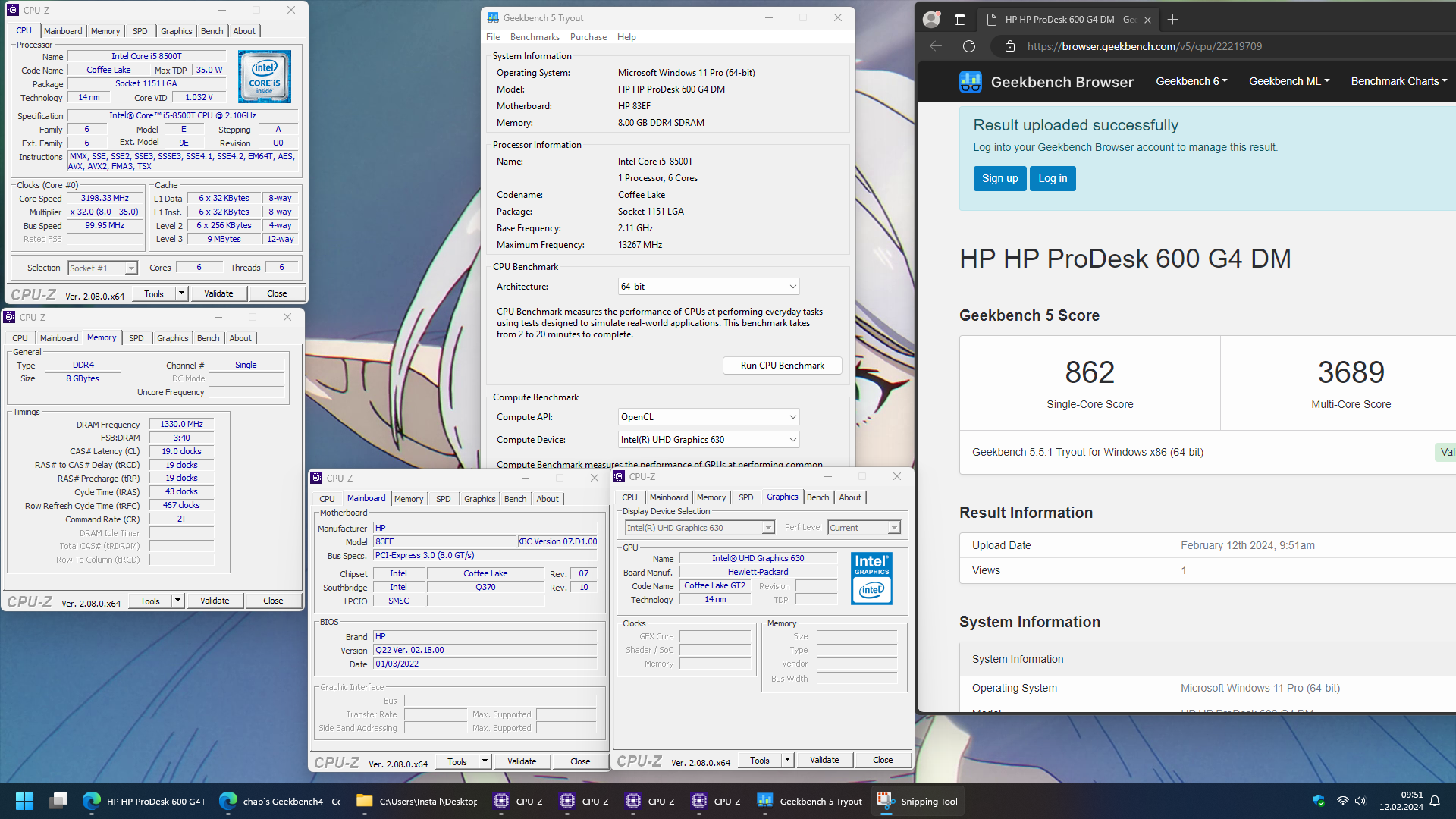Open Task View on the taskbar
Image resolution: width=1456 pixels, height=819 pixels.
pos(58,801)
